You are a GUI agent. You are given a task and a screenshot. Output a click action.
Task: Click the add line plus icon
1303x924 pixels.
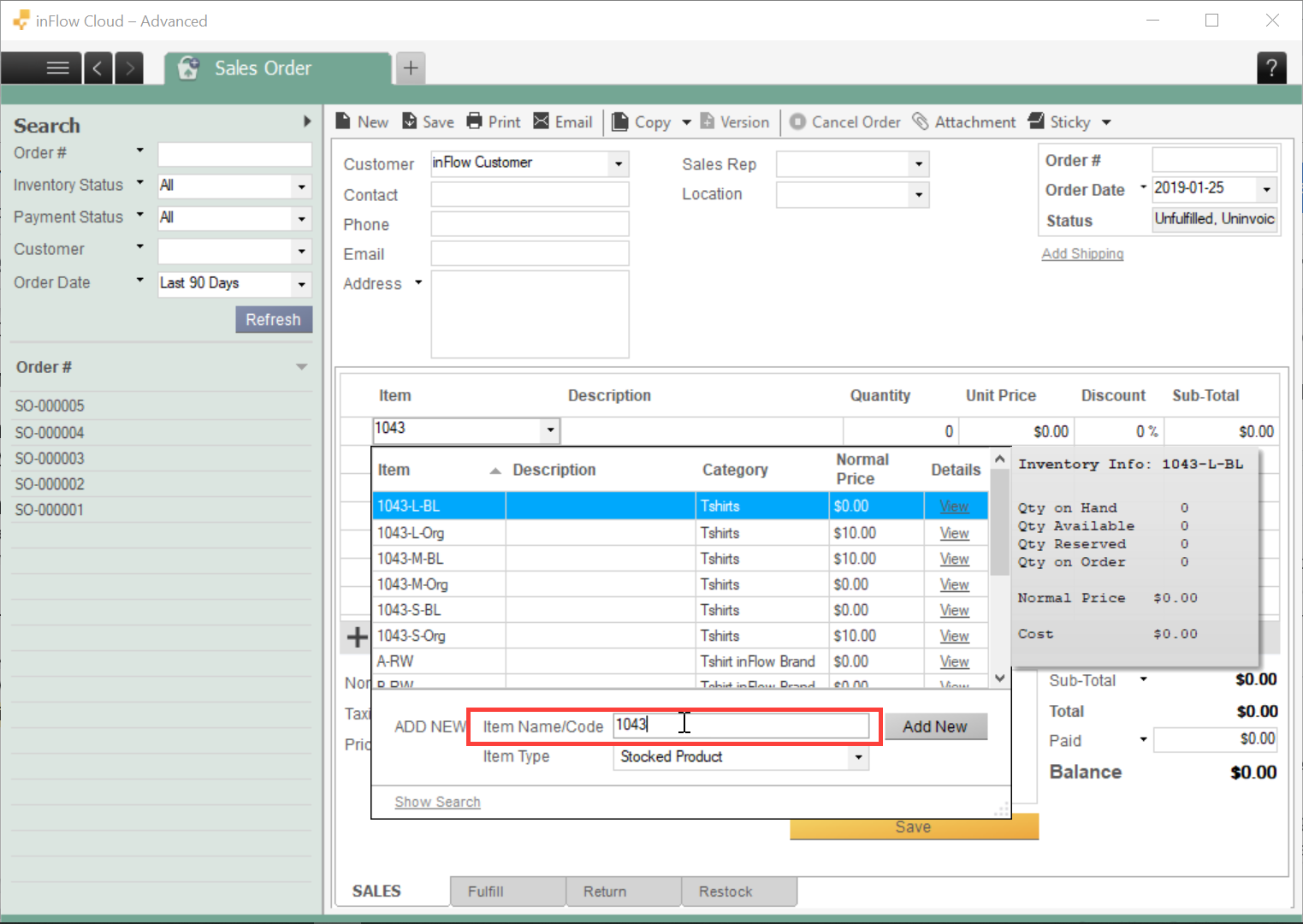tap(357, 637)
